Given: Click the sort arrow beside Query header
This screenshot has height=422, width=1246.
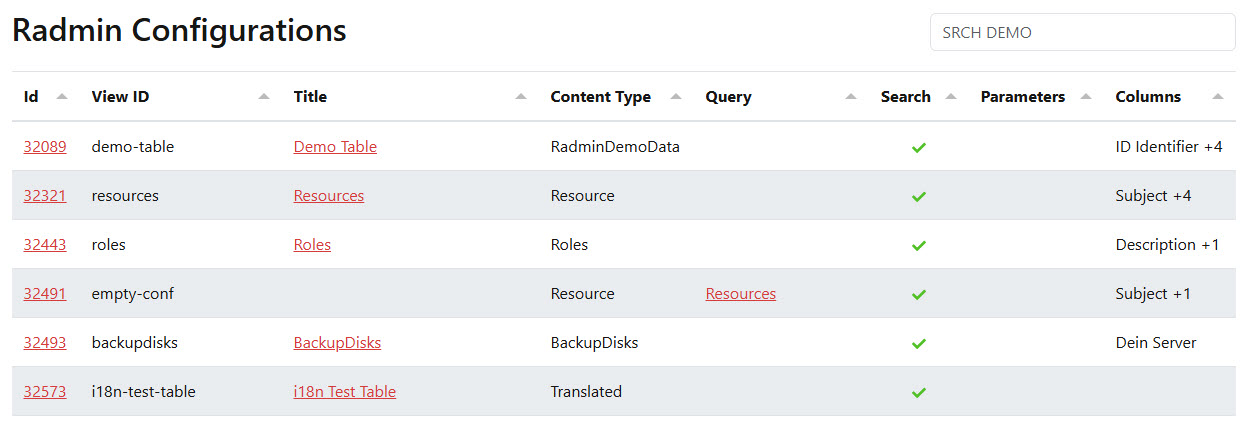Looking at the screenshot, I should [x=851, y=97].
